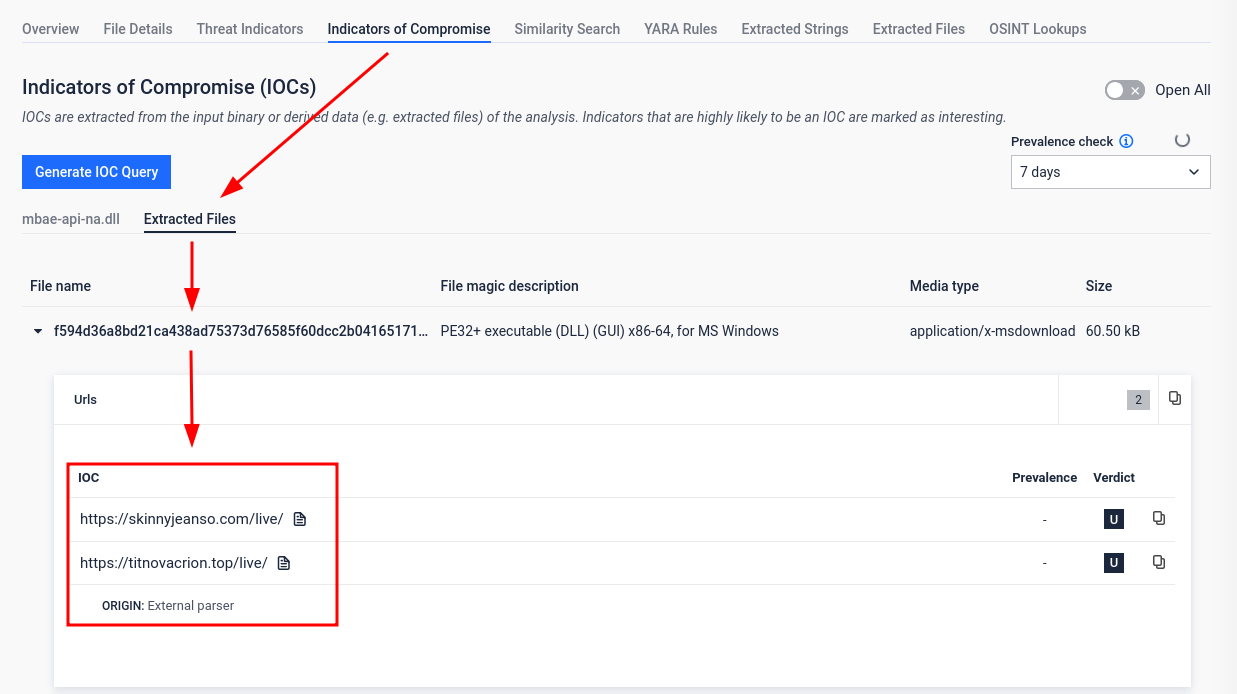
Task: Click the Prevalence check refresh spinner icon
Action: click(1182, 140)
